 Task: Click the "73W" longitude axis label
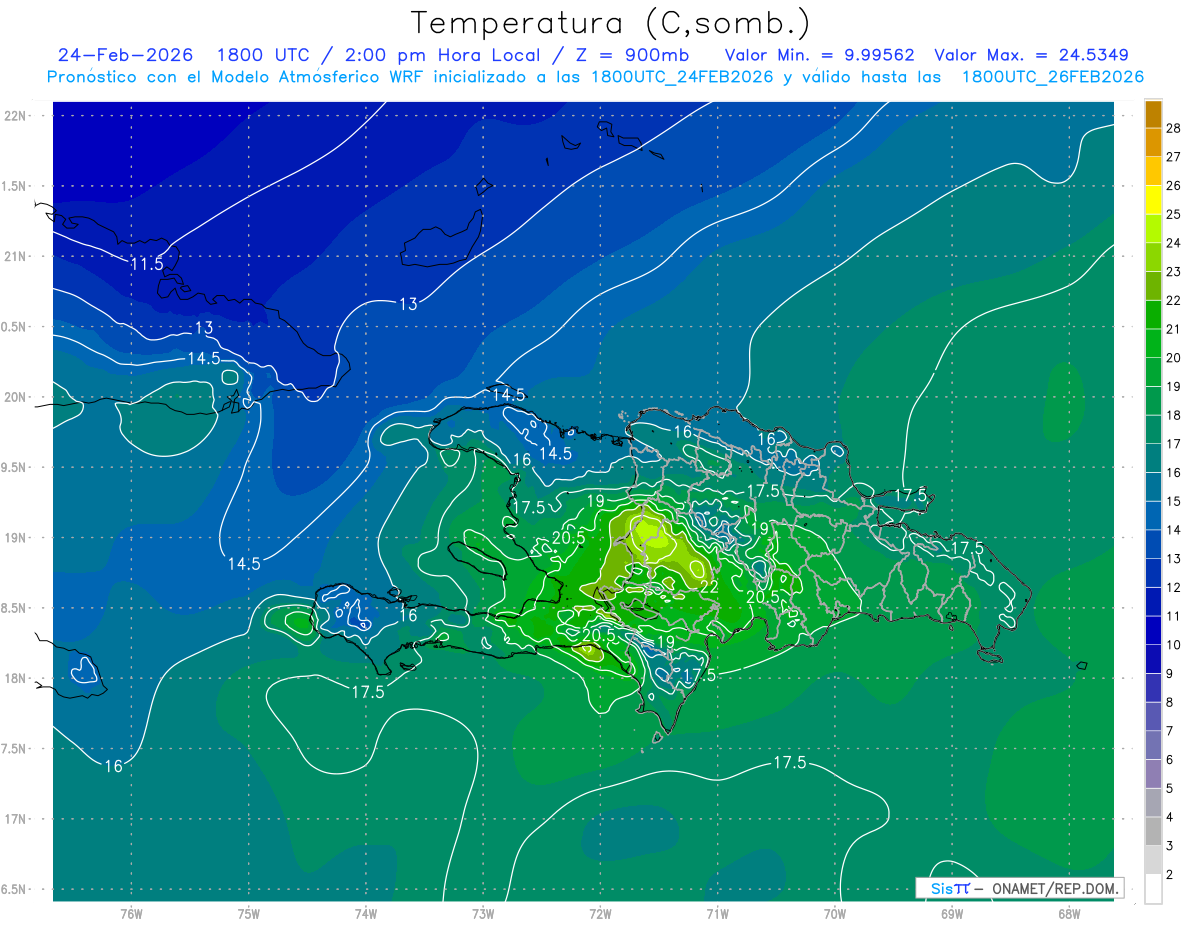click(x=483, y=913)
